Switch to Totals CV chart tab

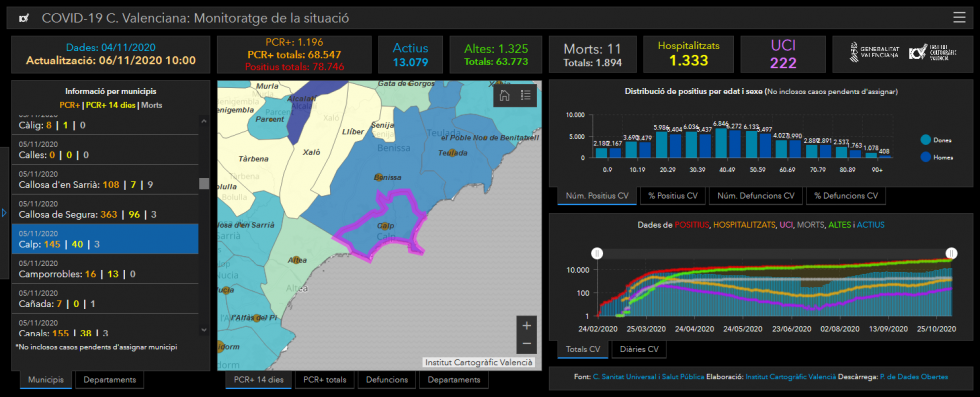coord(582,349)
